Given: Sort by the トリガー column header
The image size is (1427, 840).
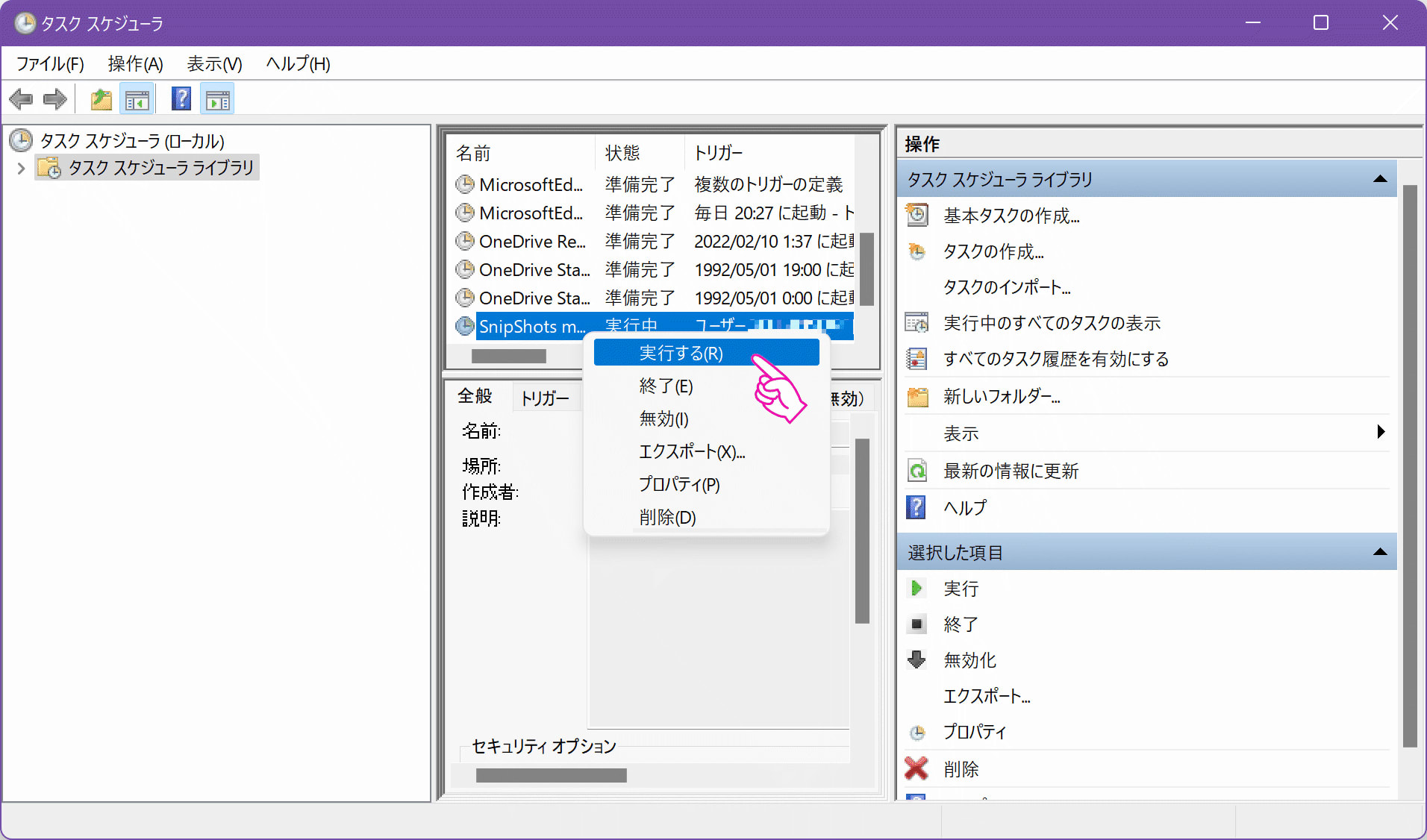Looking at the screenshot, I should pyautogui.click(x=769, y=153).
